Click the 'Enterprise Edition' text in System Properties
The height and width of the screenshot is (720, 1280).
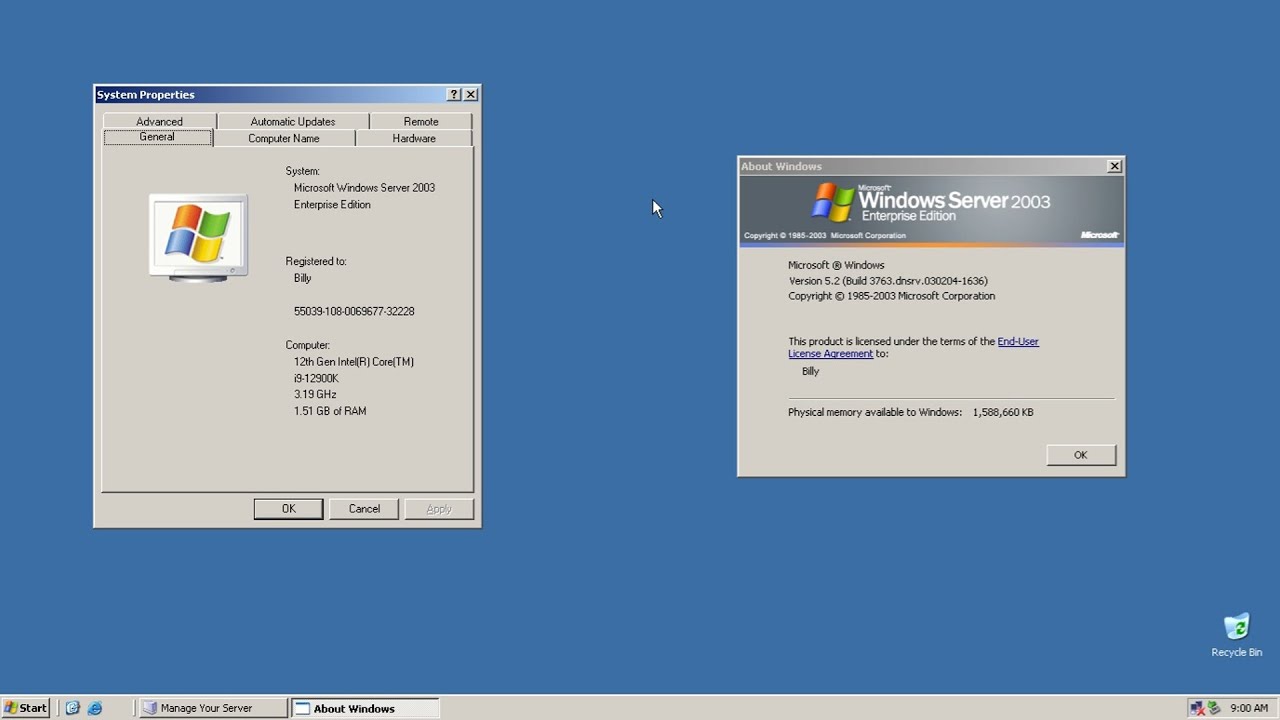332,204
